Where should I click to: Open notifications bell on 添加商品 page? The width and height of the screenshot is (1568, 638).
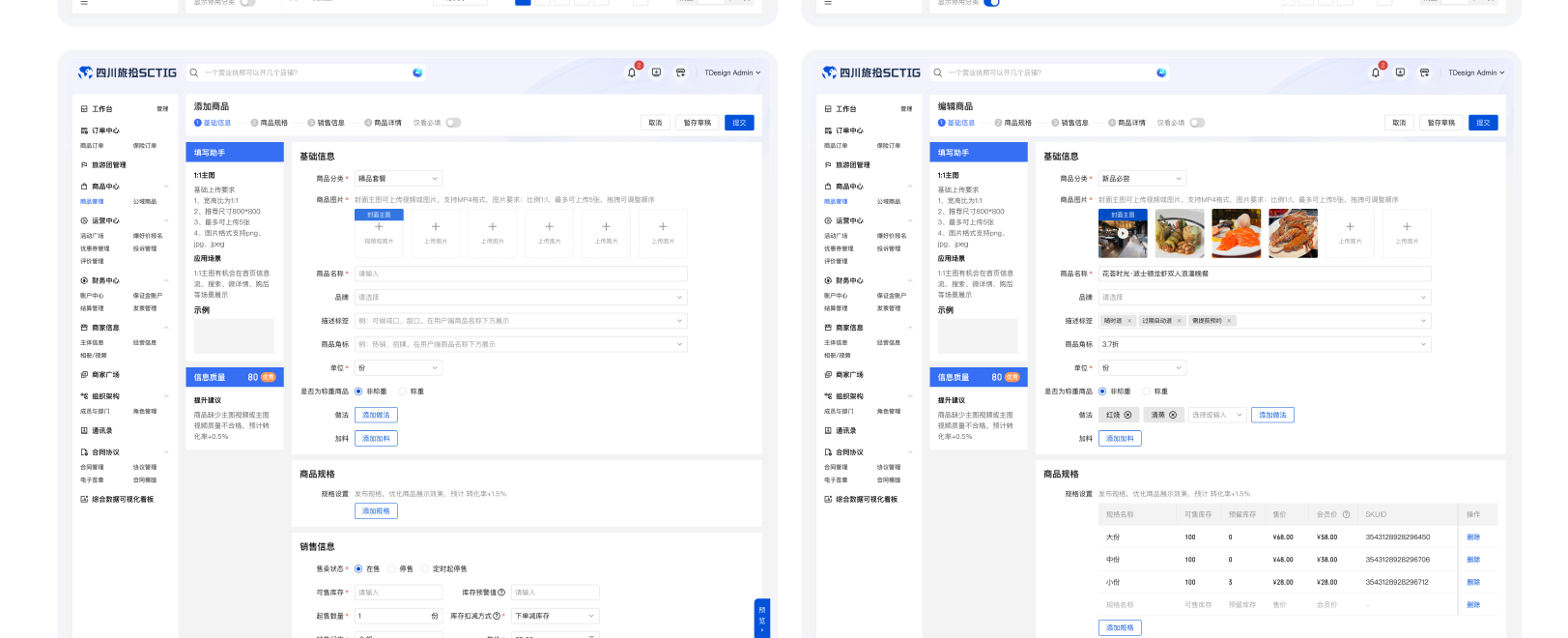(632, 72)
